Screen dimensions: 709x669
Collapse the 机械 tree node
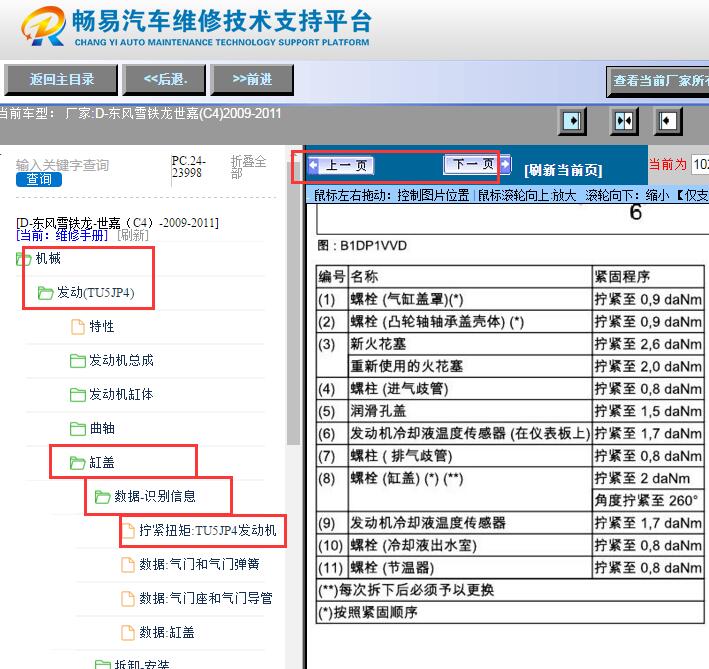[x=24, y=259]
